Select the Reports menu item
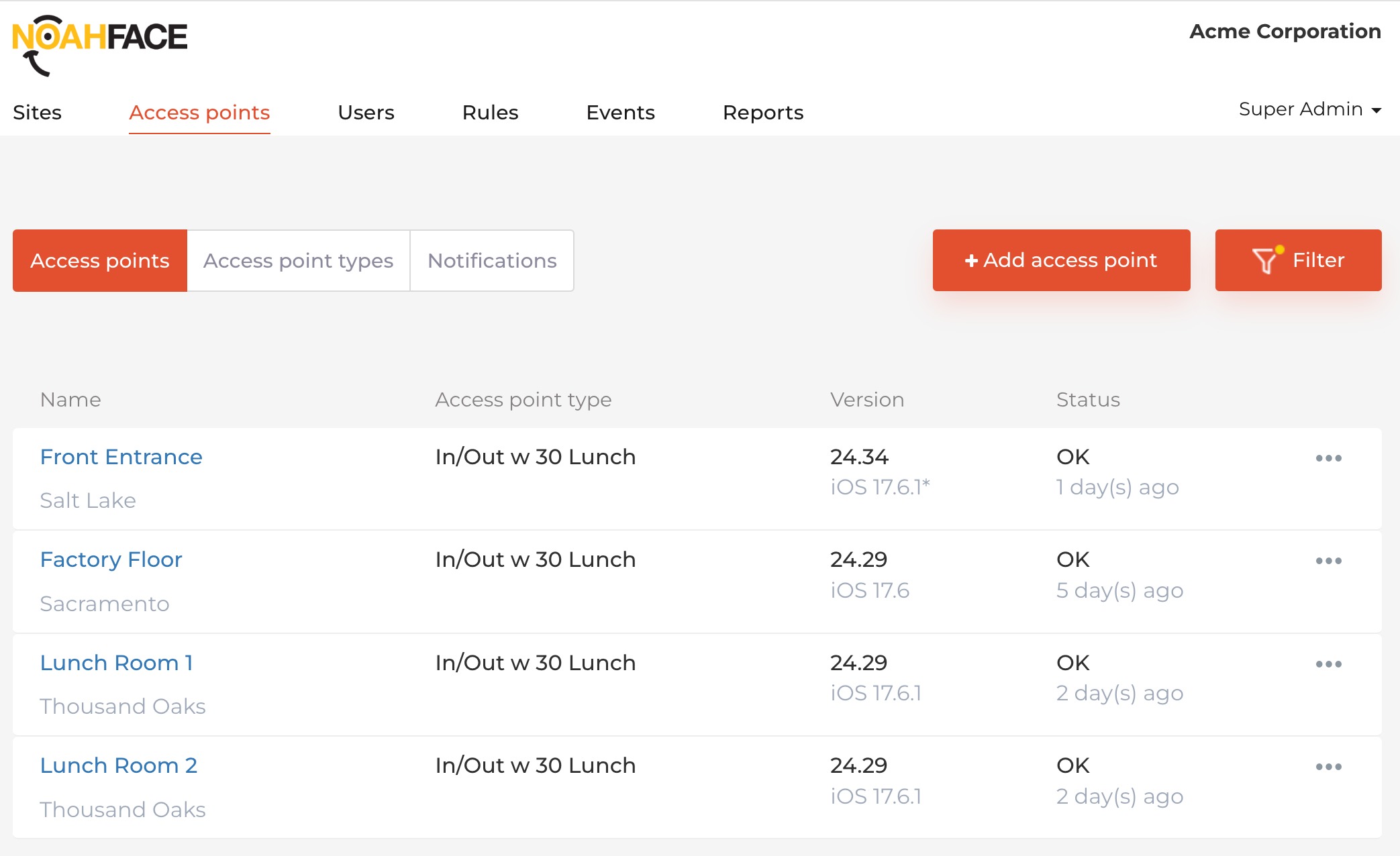 763,112
